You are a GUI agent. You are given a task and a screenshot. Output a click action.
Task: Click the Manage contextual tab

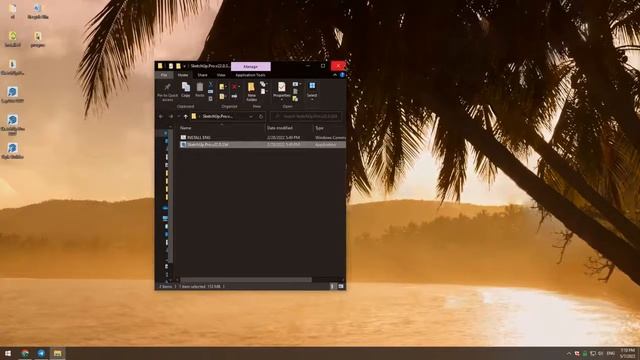[x=251, y=67]
